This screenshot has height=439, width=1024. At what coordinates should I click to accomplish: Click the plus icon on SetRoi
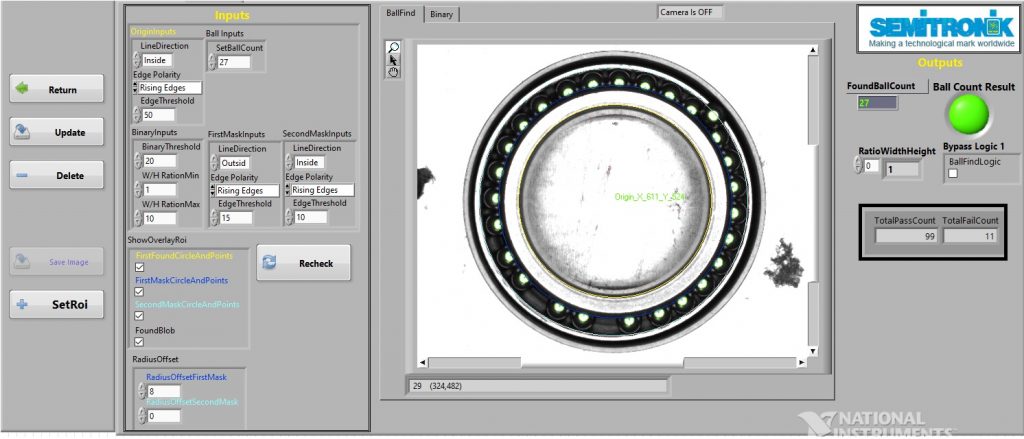coord(22,304)
